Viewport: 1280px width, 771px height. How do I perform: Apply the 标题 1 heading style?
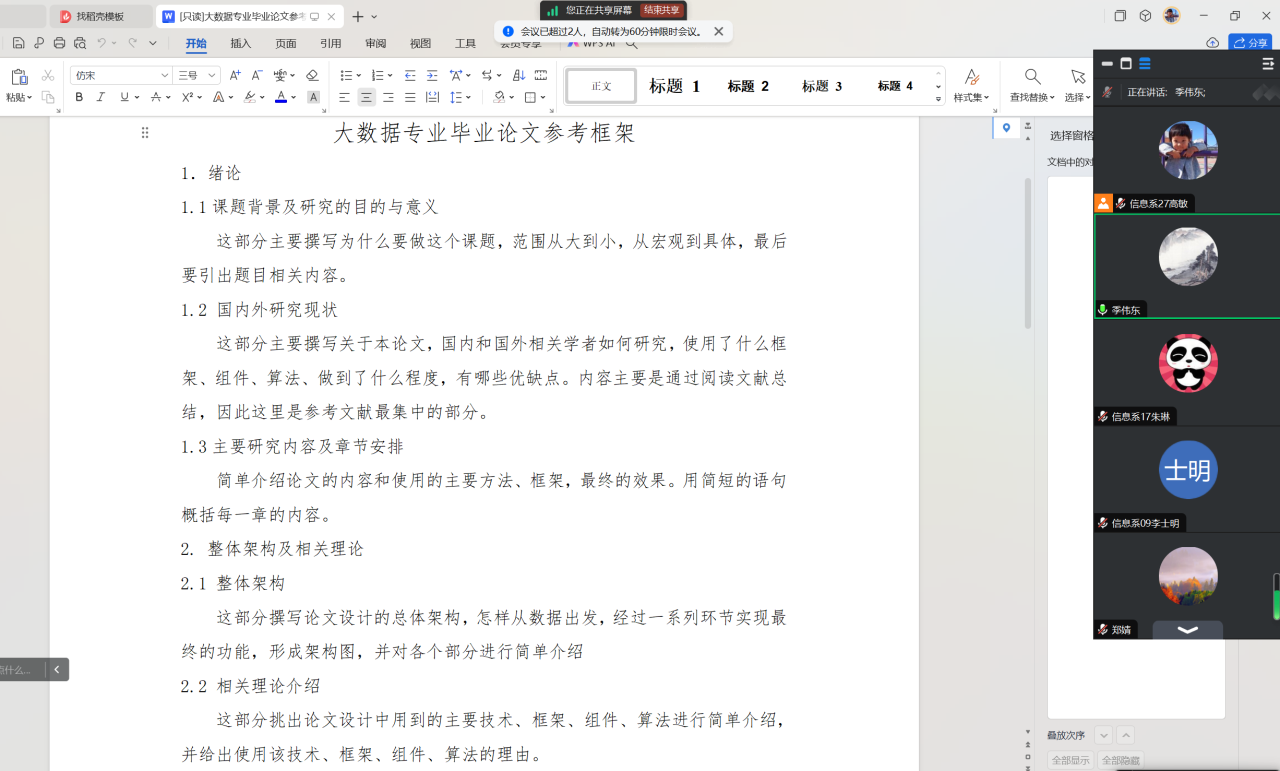coord(674,86)
